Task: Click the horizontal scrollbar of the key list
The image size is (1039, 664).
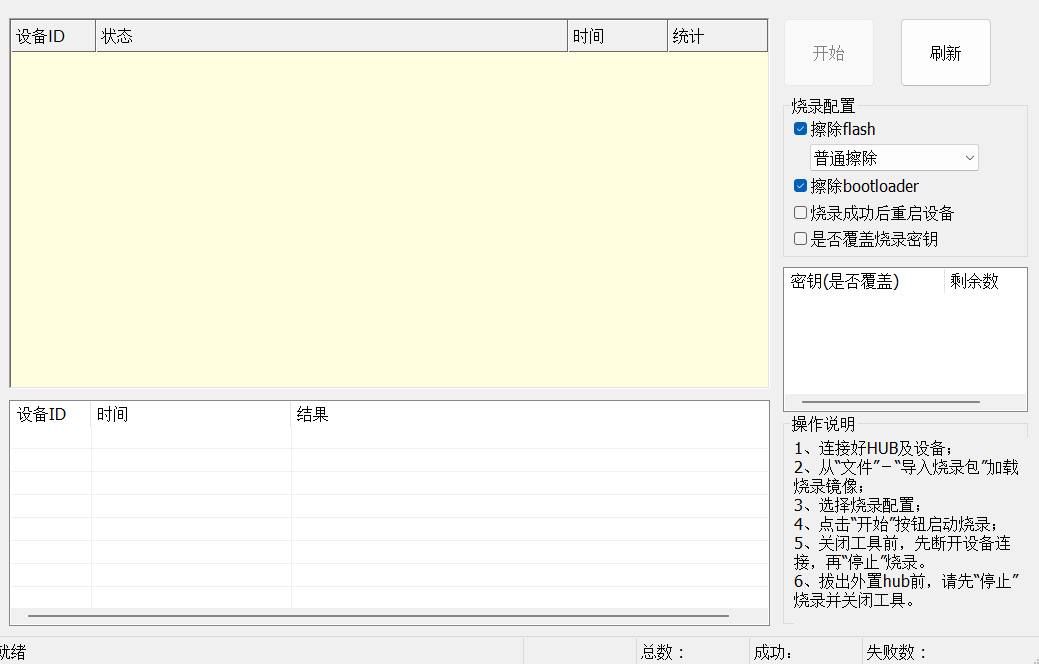Action: pyautogui.click(x=891, y=402)
